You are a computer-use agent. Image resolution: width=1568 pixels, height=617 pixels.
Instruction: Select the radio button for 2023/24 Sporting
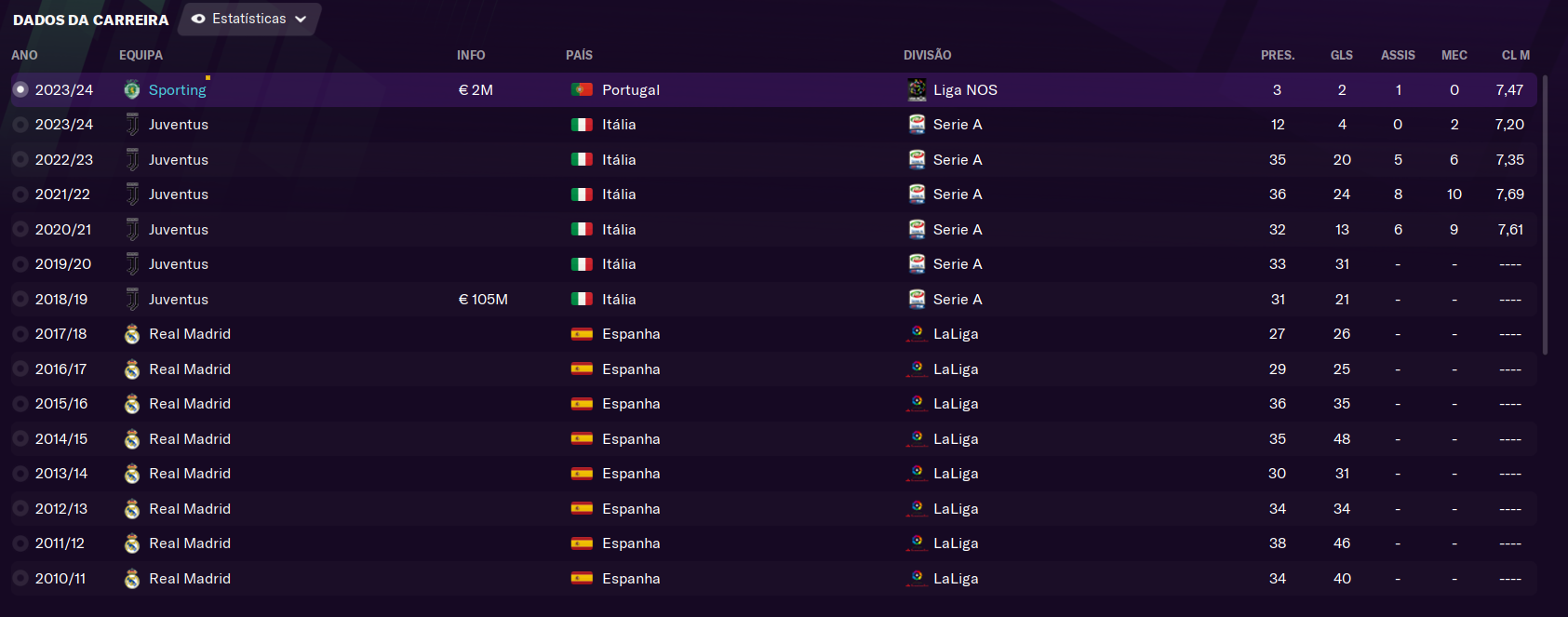click(20, 89)
